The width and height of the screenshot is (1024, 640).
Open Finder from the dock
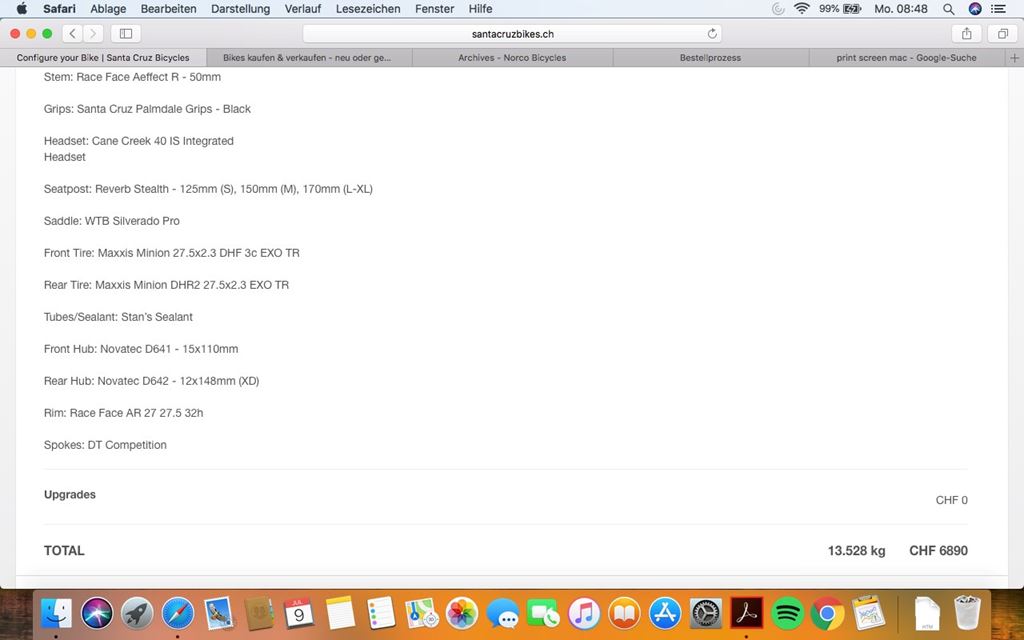56,612
